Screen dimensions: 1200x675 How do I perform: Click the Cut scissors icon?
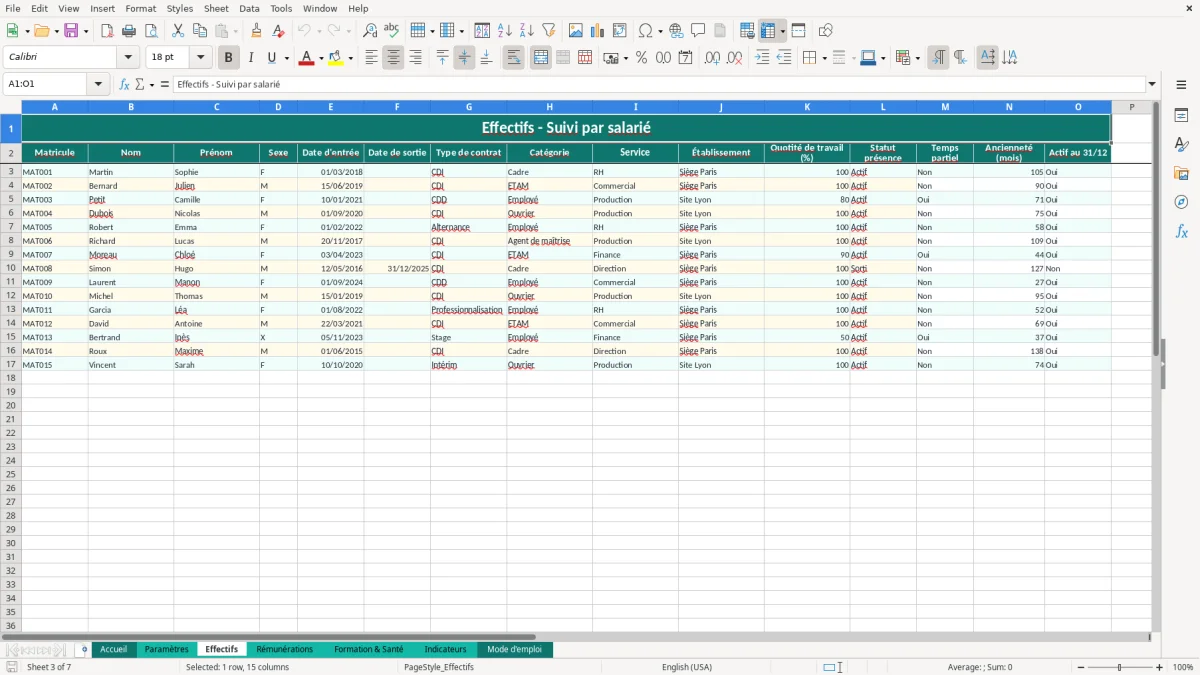178,31
